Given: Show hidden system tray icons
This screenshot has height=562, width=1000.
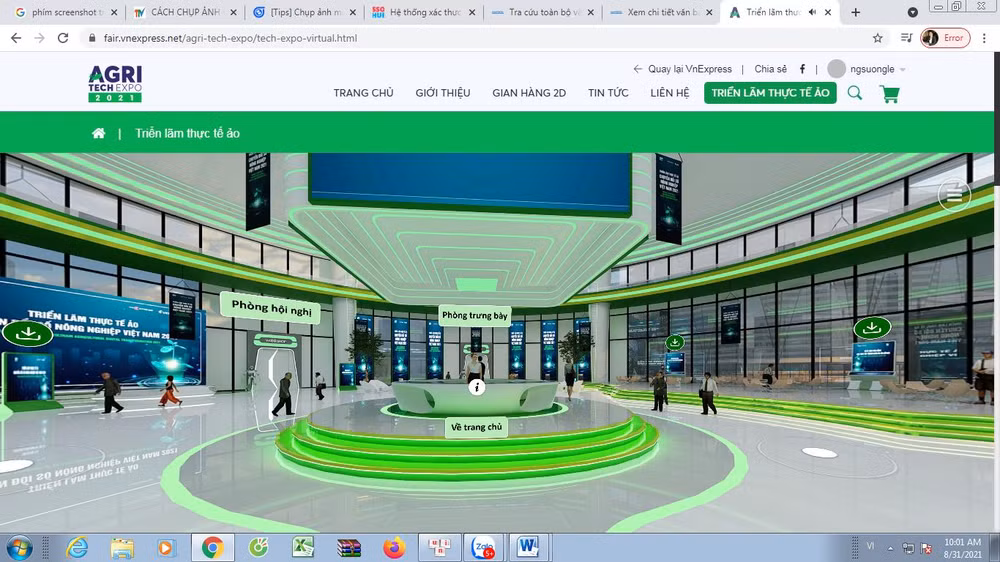Looking at the screenshot, I should tap(890, 549).
